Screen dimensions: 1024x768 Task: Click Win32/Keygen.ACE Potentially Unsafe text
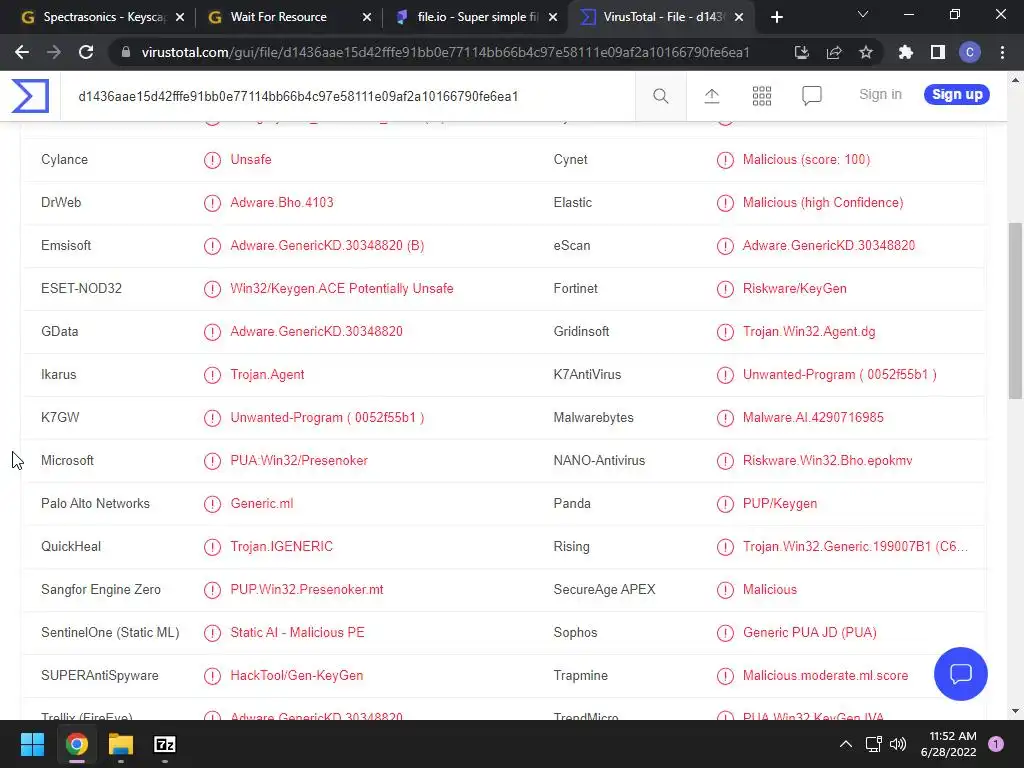pos(342,289)
